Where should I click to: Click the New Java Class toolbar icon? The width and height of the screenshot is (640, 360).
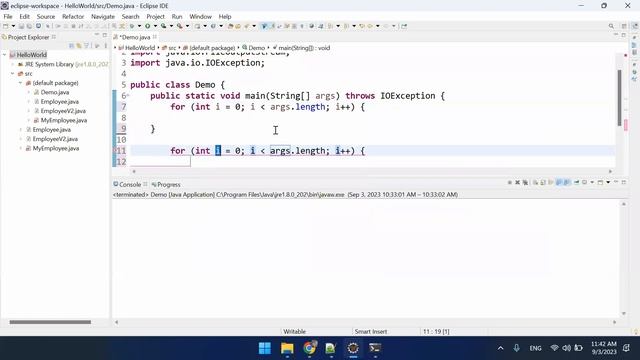[x=213, y=26]
